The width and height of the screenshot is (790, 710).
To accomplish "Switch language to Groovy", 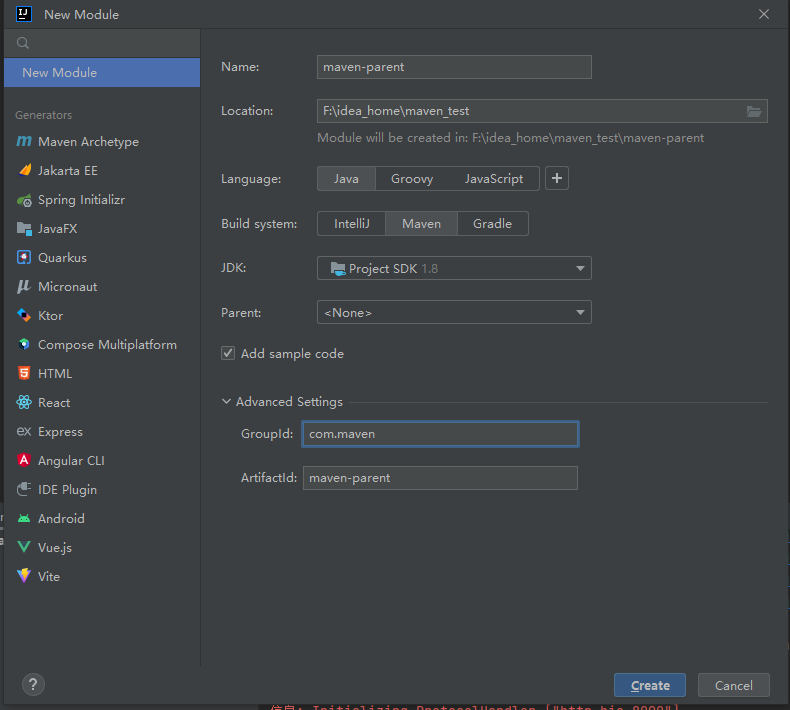I will (412, 179).
